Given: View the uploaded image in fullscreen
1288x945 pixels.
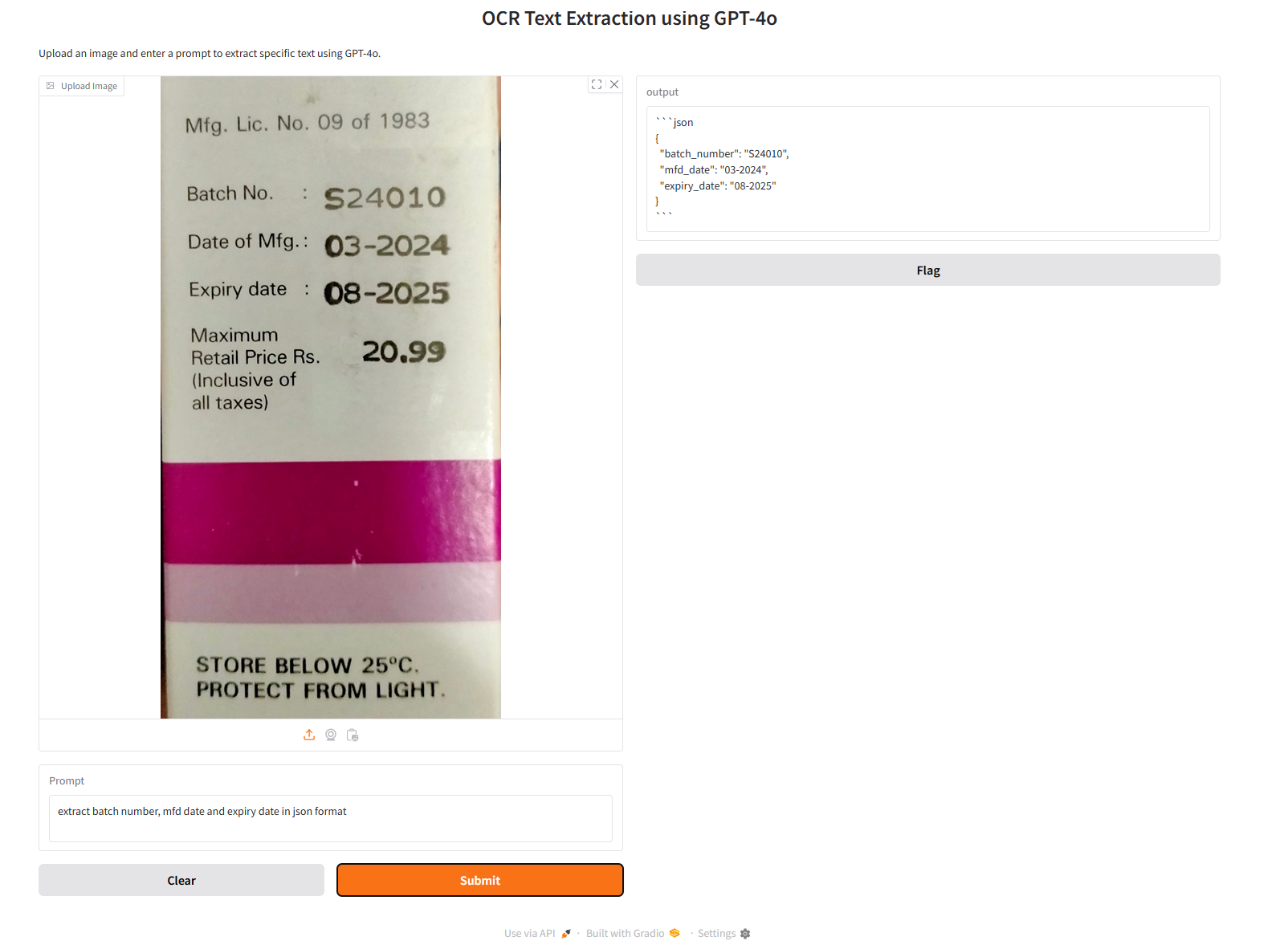Looking at the screenshot, I should click(x=597, y=84).
